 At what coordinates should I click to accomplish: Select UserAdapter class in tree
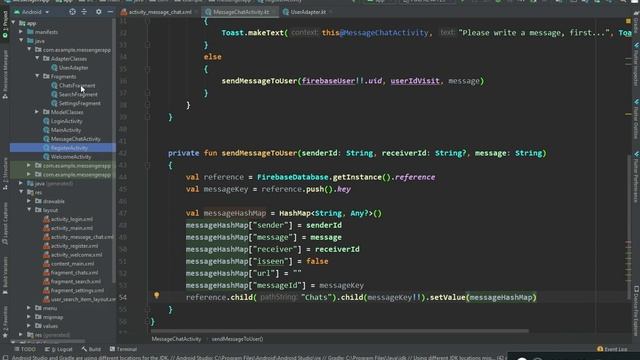click(69, 68)
